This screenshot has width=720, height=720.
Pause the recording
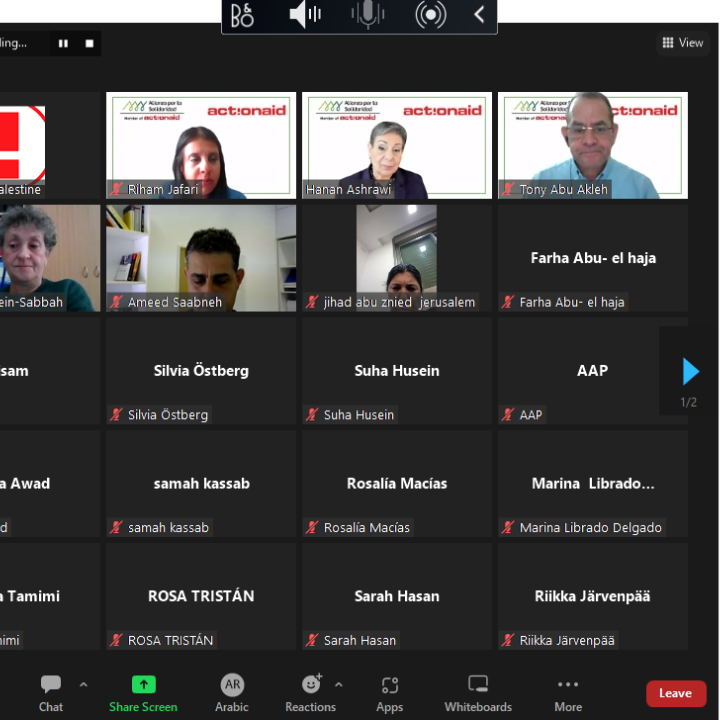click(63, 43)
